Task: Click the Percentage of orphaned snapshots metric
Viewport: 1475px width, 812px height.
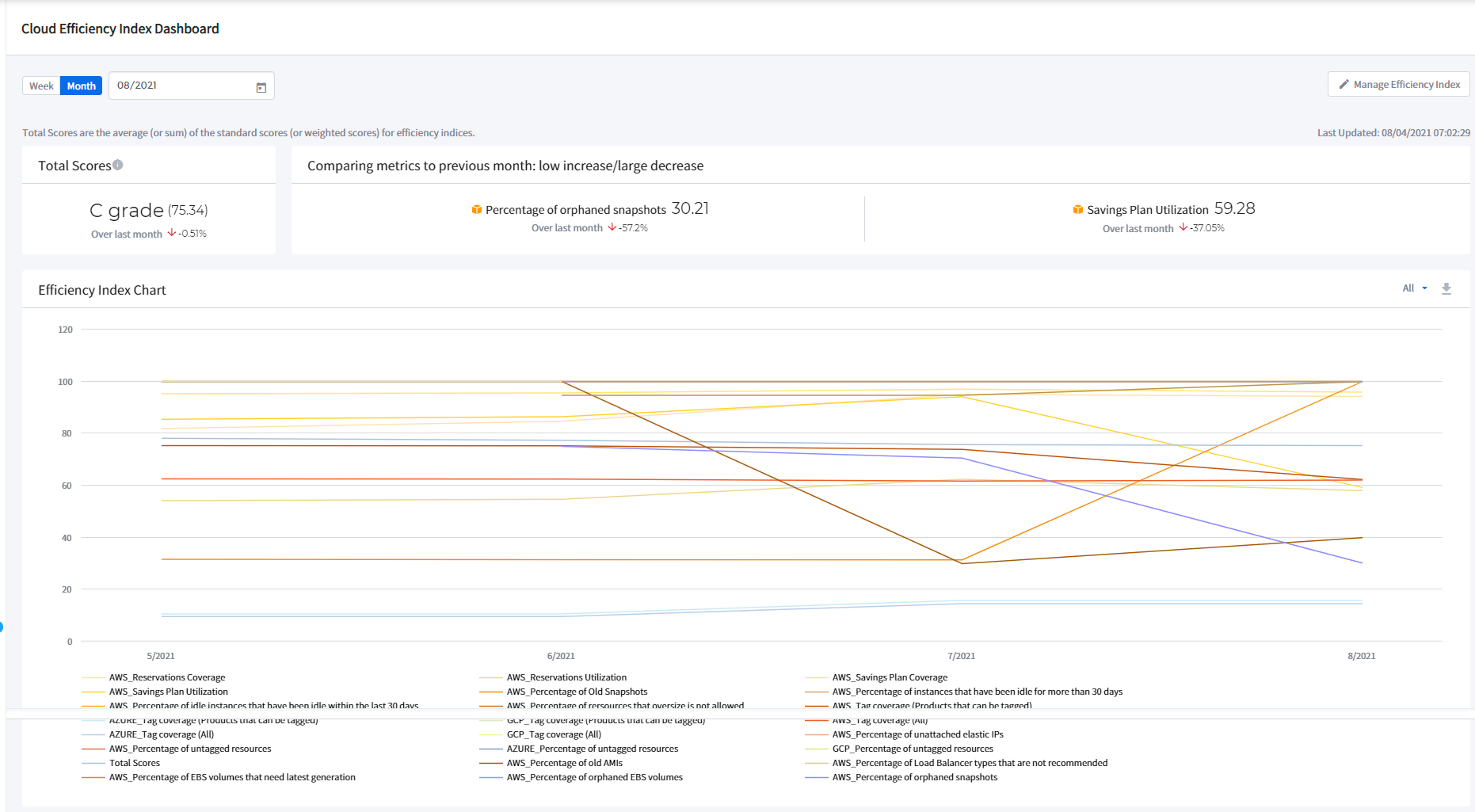Action: point(575,210)
